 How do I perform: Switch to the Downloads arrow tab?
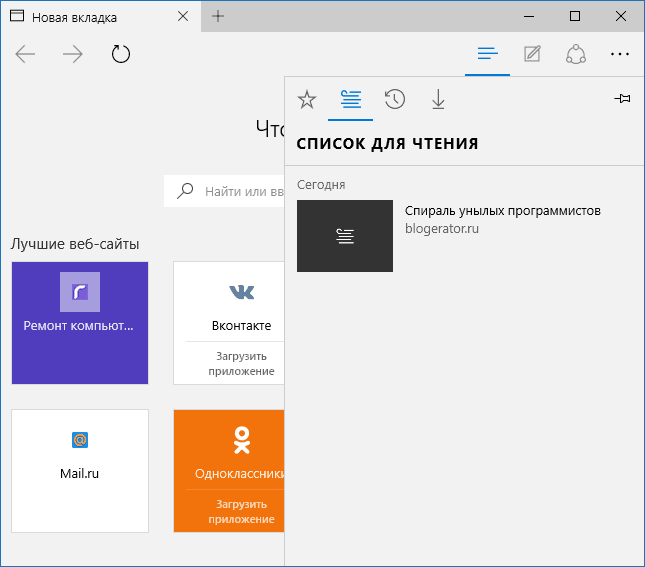coord(439,100)
